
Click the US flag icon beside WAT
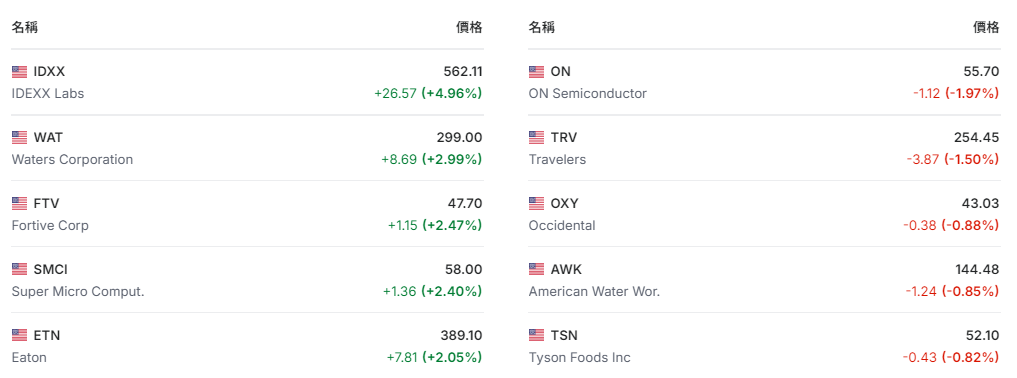[19, 137]
